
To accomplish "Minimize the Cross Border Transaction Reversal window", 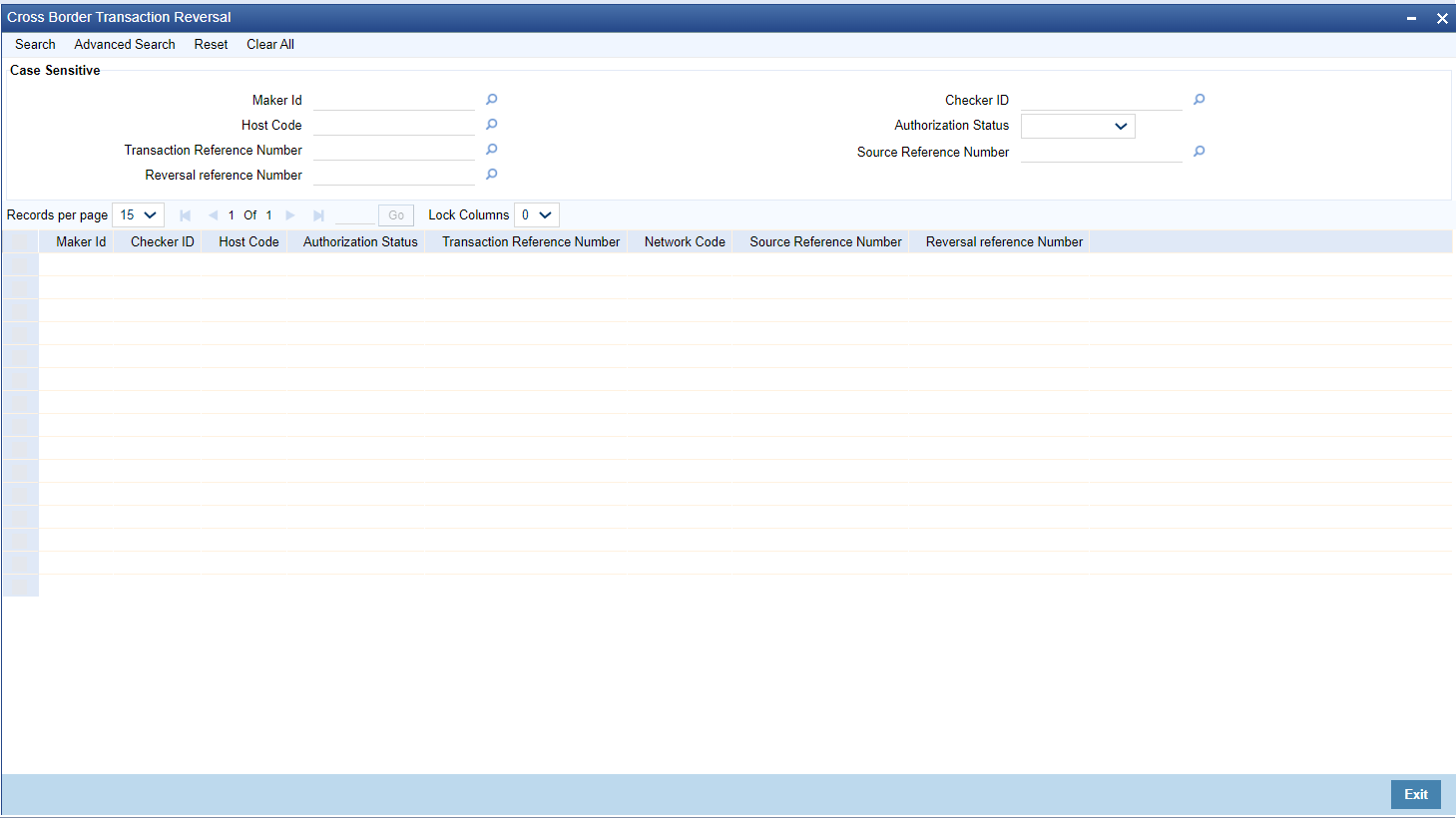I will tap(1412, 18).
